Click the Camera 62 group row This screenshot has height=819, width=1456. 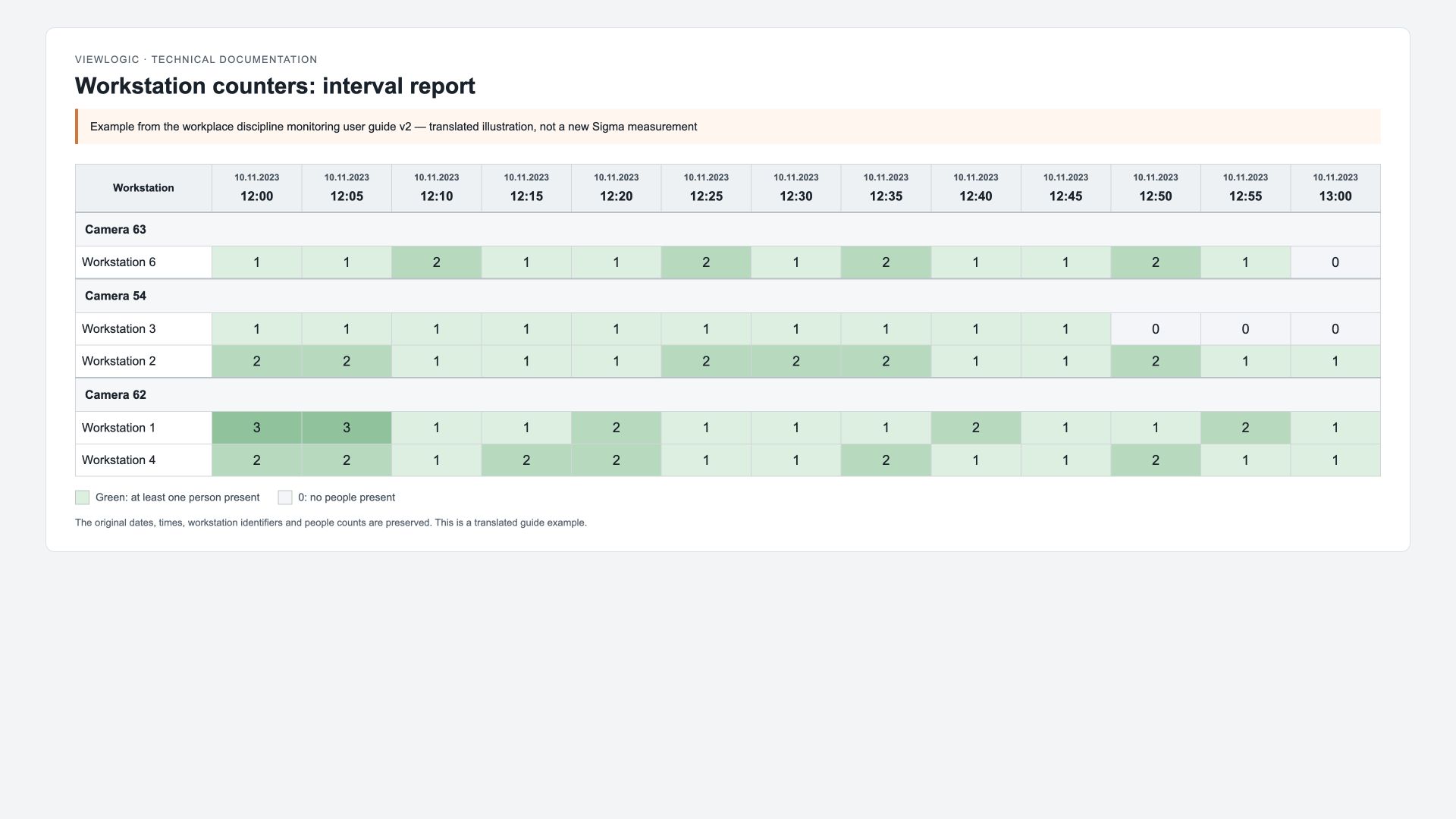728,395
